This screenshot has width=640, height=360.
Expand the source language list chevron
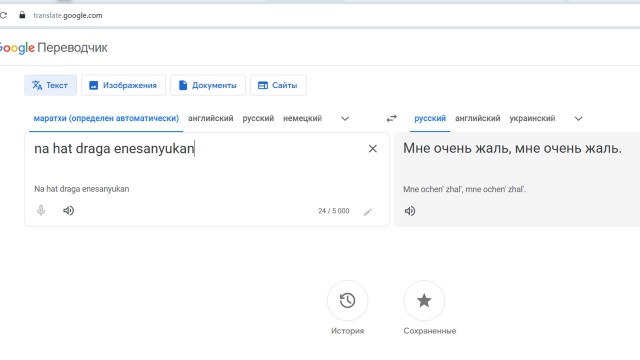pos(345,119)
